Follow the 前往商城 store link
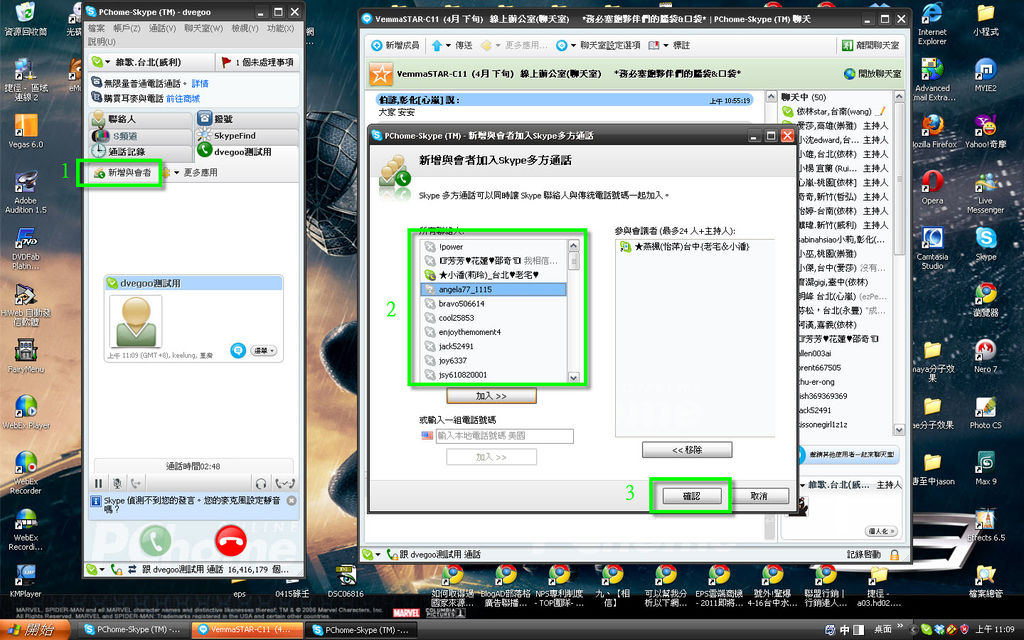1024x640 pixels. [x=183, y=99]
